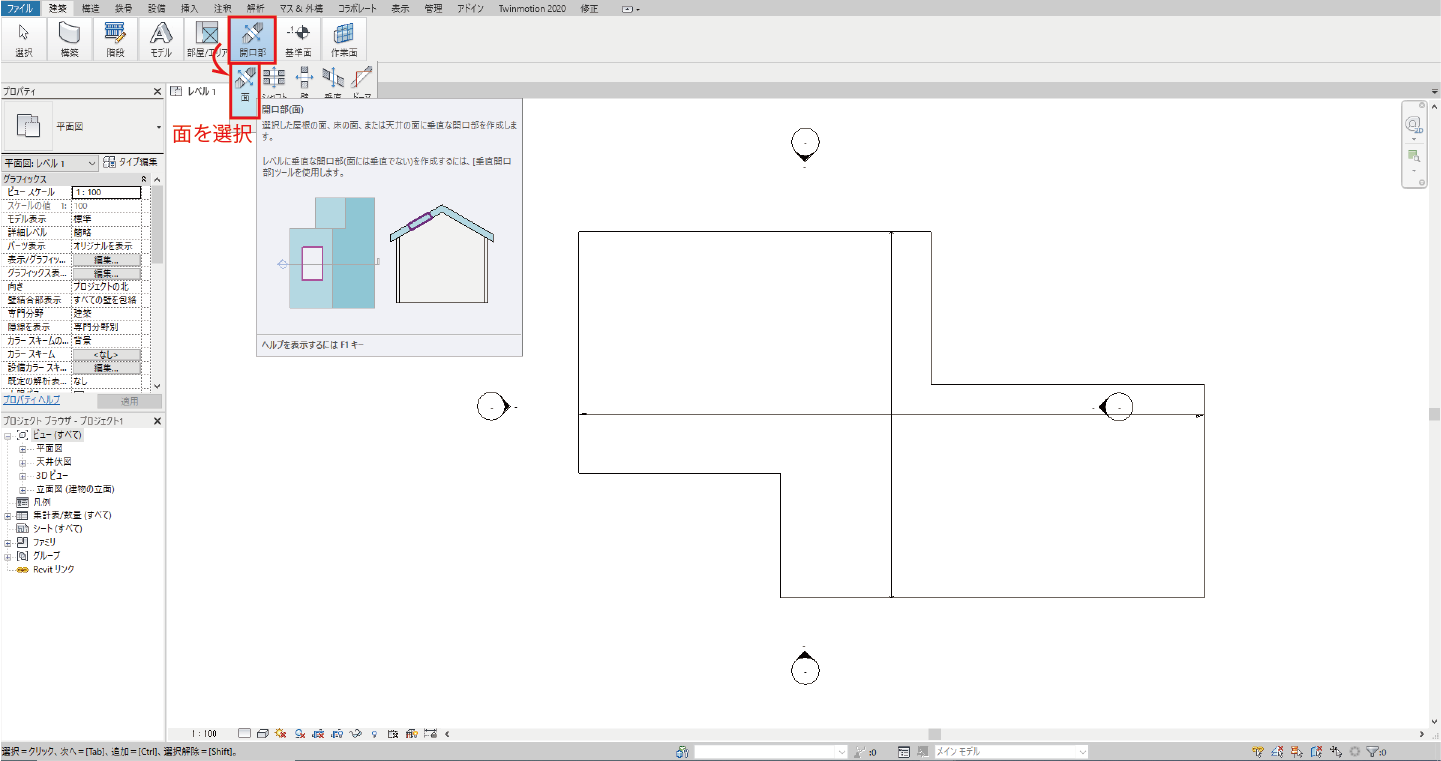
Task: Close the プロパティ panel
Action: pos(157,91)
